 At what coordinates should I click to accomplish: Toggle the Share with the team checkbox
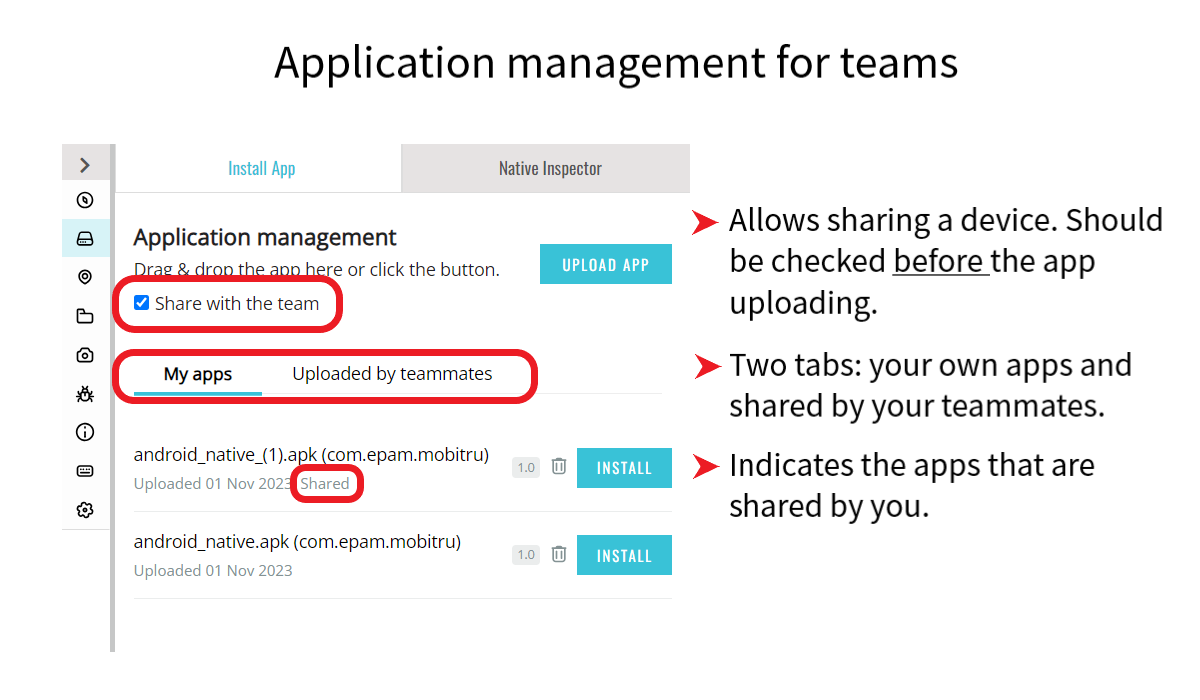pyautogui.click(x=142, y=303)
